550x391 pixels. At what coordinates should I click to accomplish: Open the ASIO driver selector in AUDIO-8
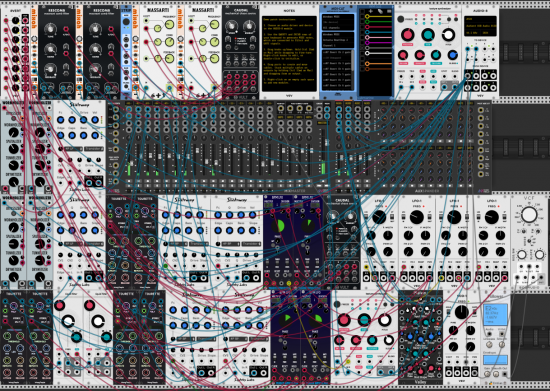pos(480,19)
